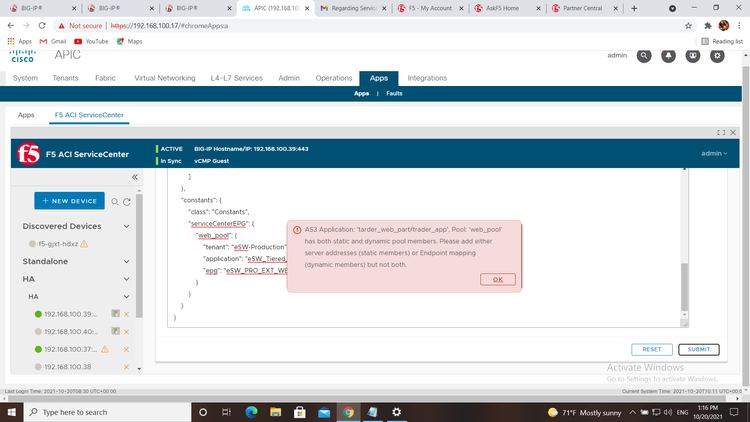Screen dimensions: 750x422
Task: Open the Operations menu
Action: (x=333, y=78)
